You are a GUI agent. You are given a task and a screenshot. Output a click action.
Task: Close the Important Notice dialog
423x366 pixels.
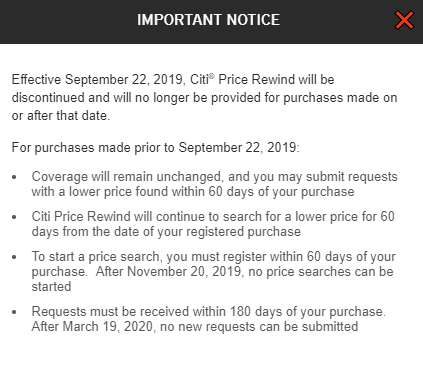pyautogui.click(x=404, y=20)
